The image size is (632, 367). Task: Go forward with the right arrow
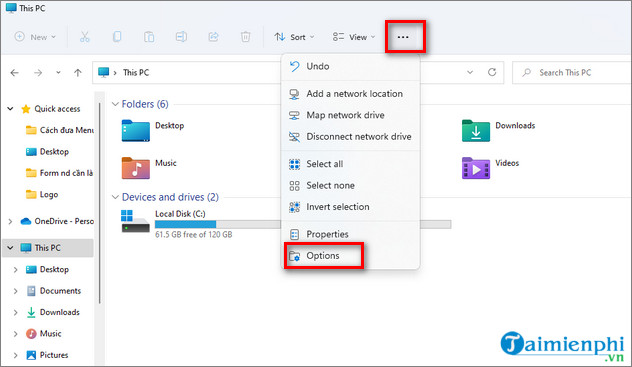[38, 73]
